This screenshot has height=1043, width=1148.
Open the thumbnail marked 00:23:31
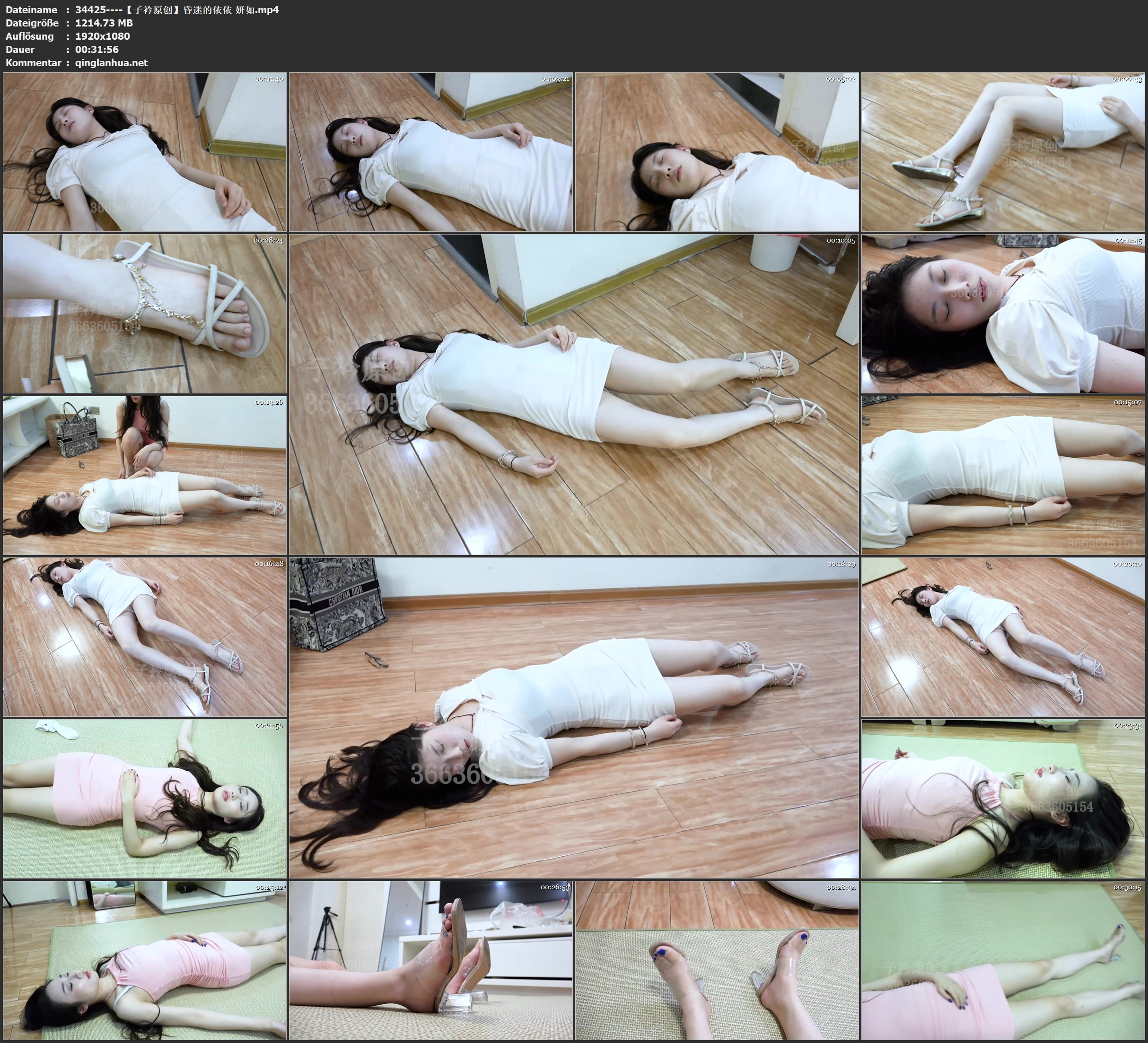pos(1003,799)
